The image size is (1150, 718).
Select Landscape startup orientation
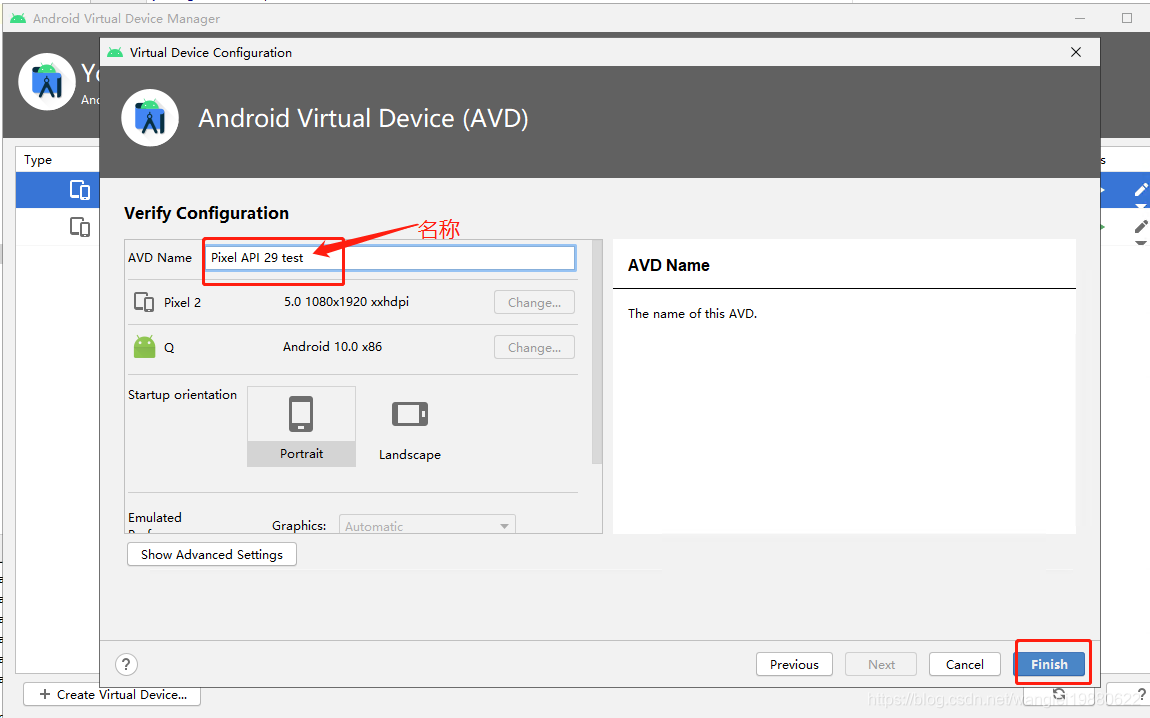(409, 428)
